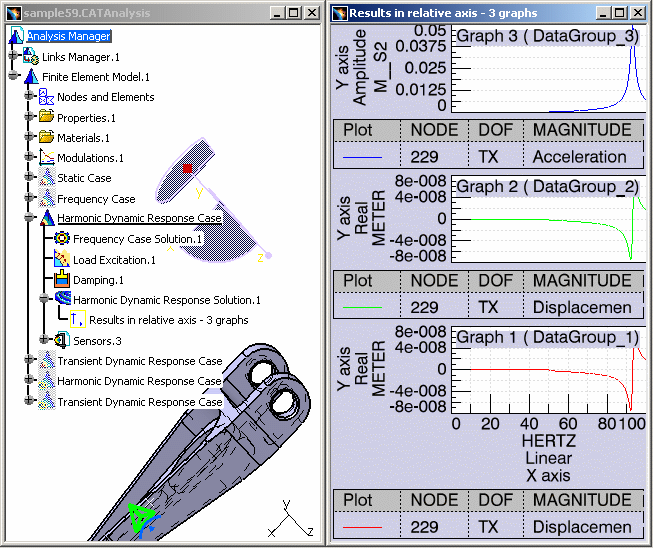
Task: Expand the Materials.1 node
Action: [28, 136]
